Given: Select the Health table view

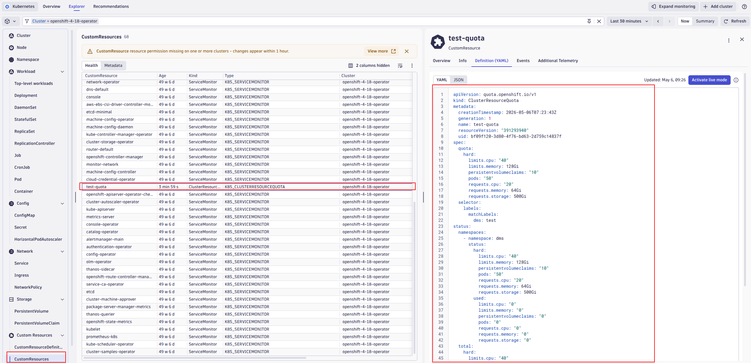Looking at the screenshot, I should coord(91,66).
